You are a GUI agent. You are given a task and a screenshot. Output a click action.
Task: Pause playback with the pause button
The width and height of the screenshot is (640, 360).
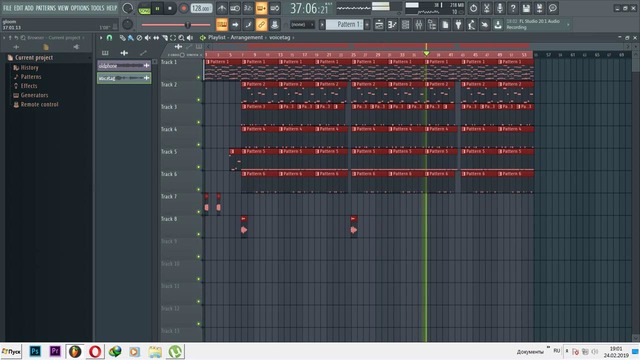coord(157,9)
